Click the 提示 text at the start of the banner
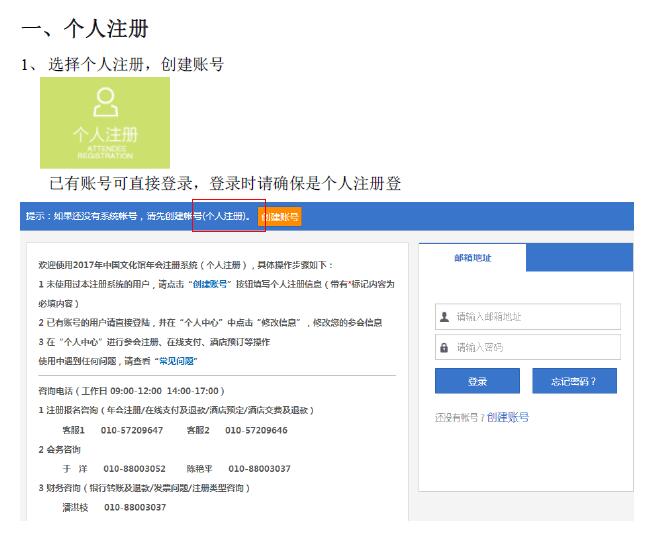This screenshot has width=650, height=537. (37, 216)
